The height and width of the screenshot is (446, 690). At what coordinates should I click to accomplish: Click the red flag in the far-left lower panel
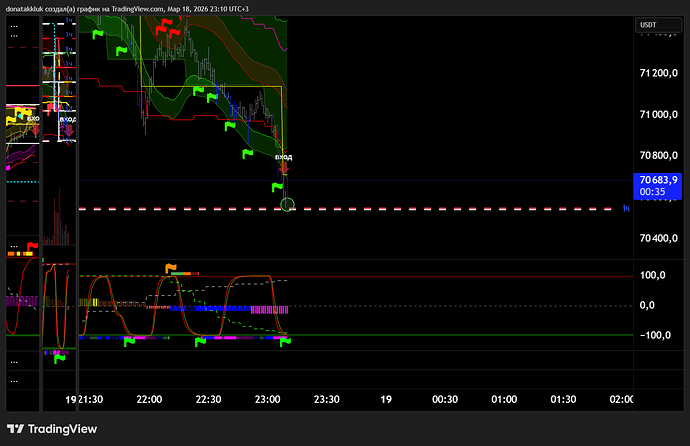coord(31,245)
